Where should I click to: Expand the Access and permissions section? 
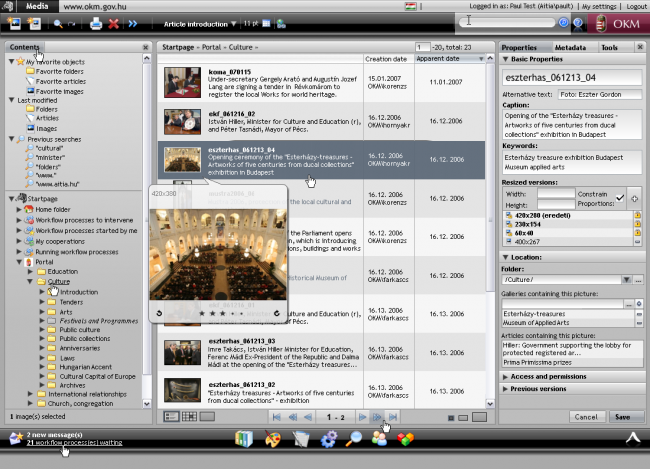click(x=505, y=377)
